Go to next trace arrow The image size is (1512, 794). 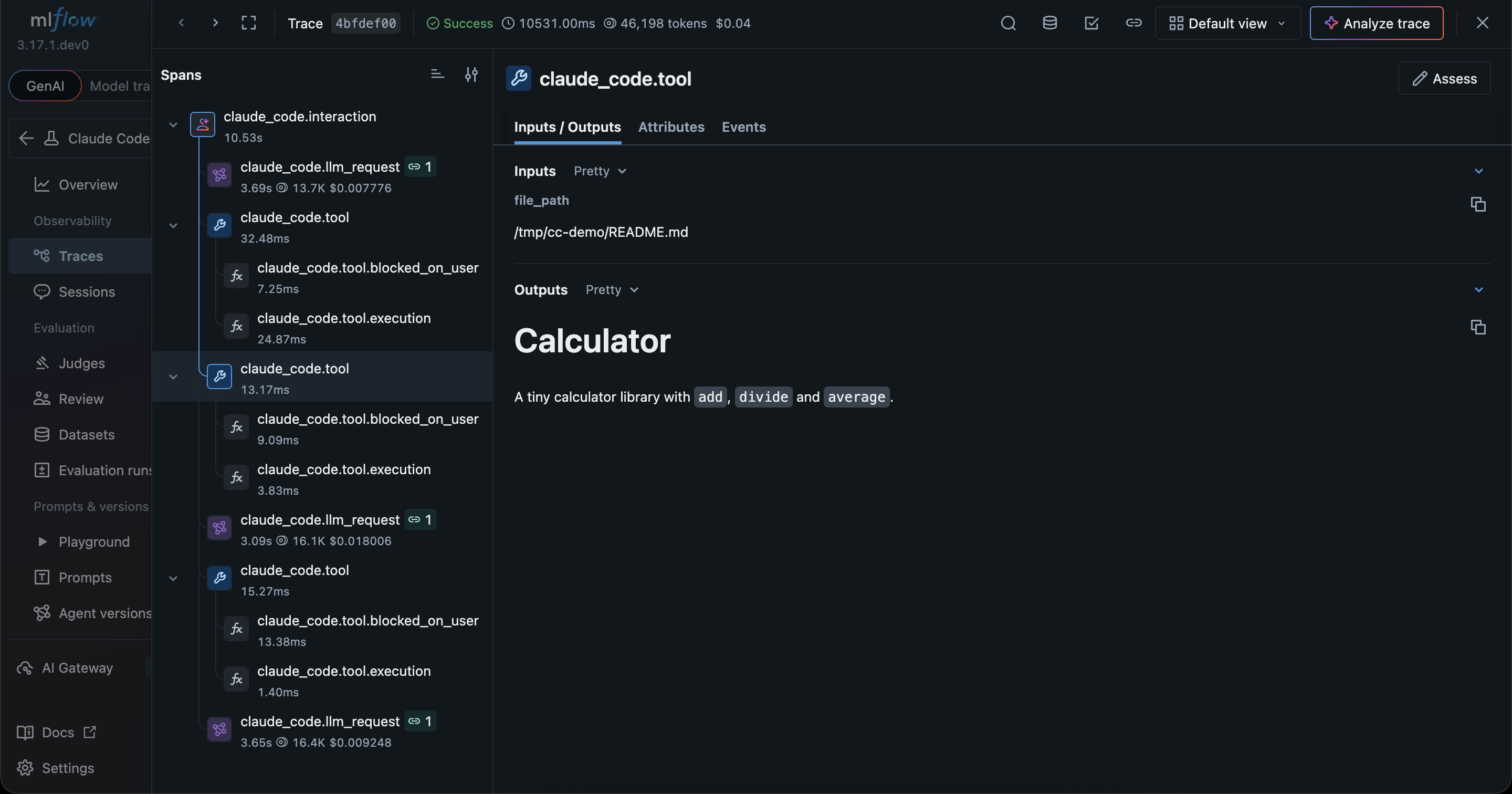215,23
